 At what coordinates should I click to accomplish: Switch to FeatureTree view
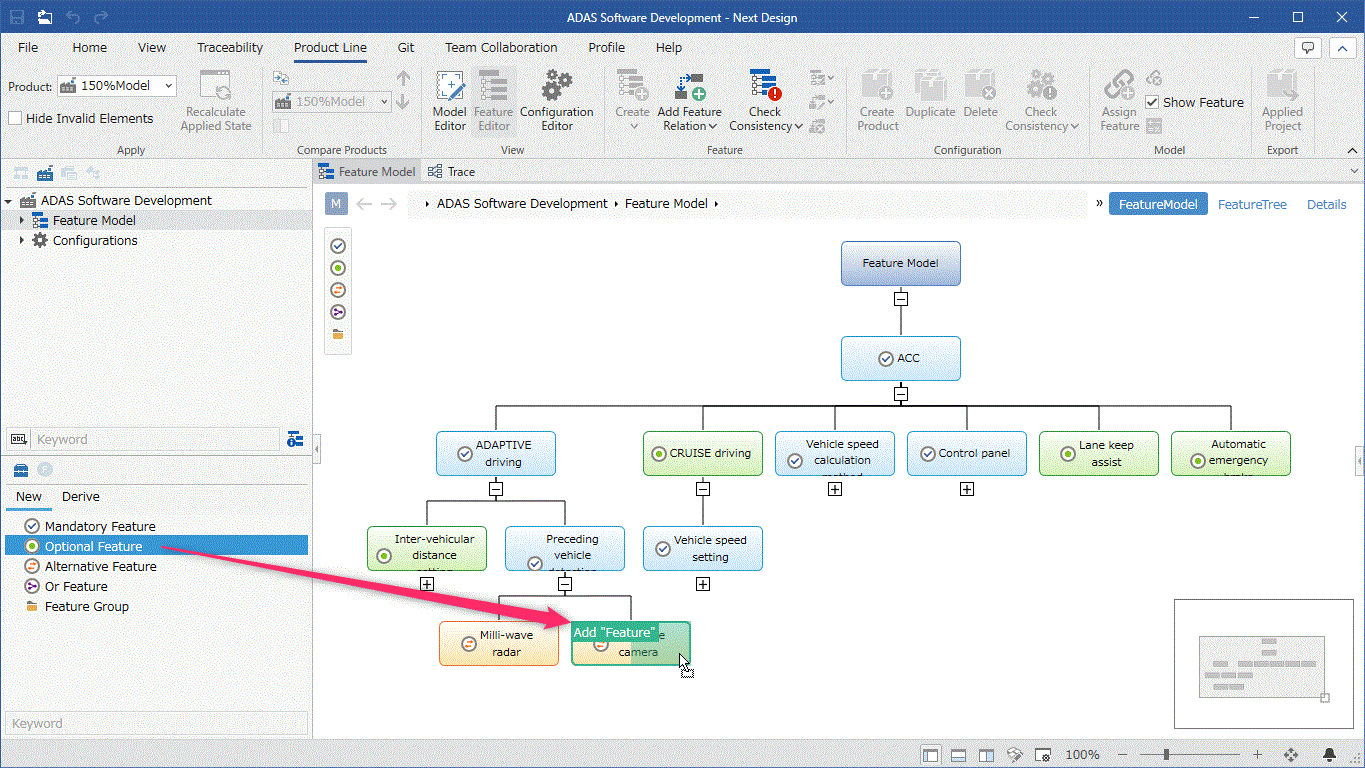tap(1252, 204)
